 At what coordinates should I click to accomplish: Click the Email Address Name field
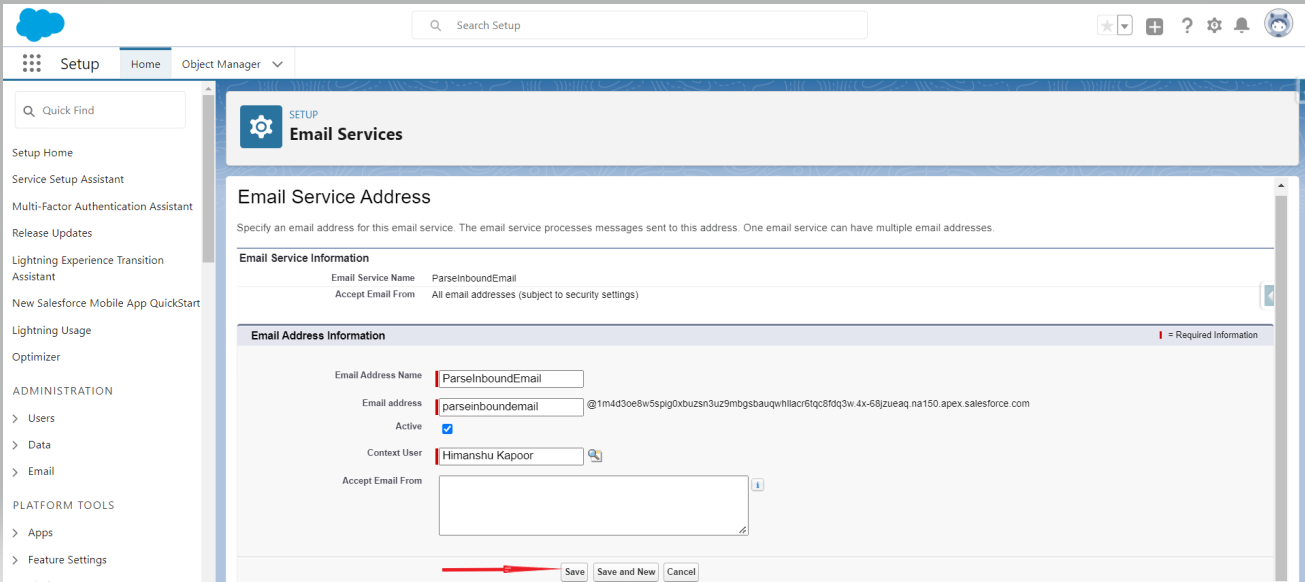point(510,379)
